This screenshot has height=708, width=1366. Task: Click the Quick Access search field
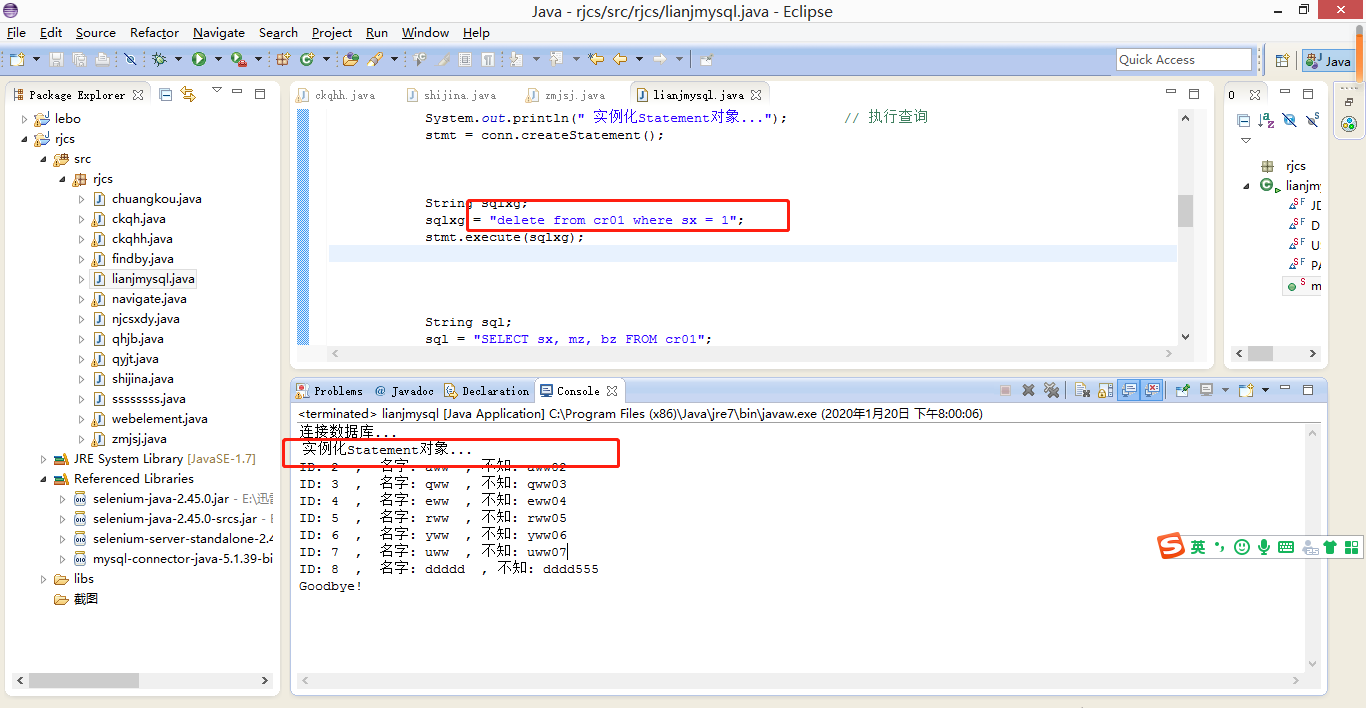pyautogui.click(x=1184, y=60)
